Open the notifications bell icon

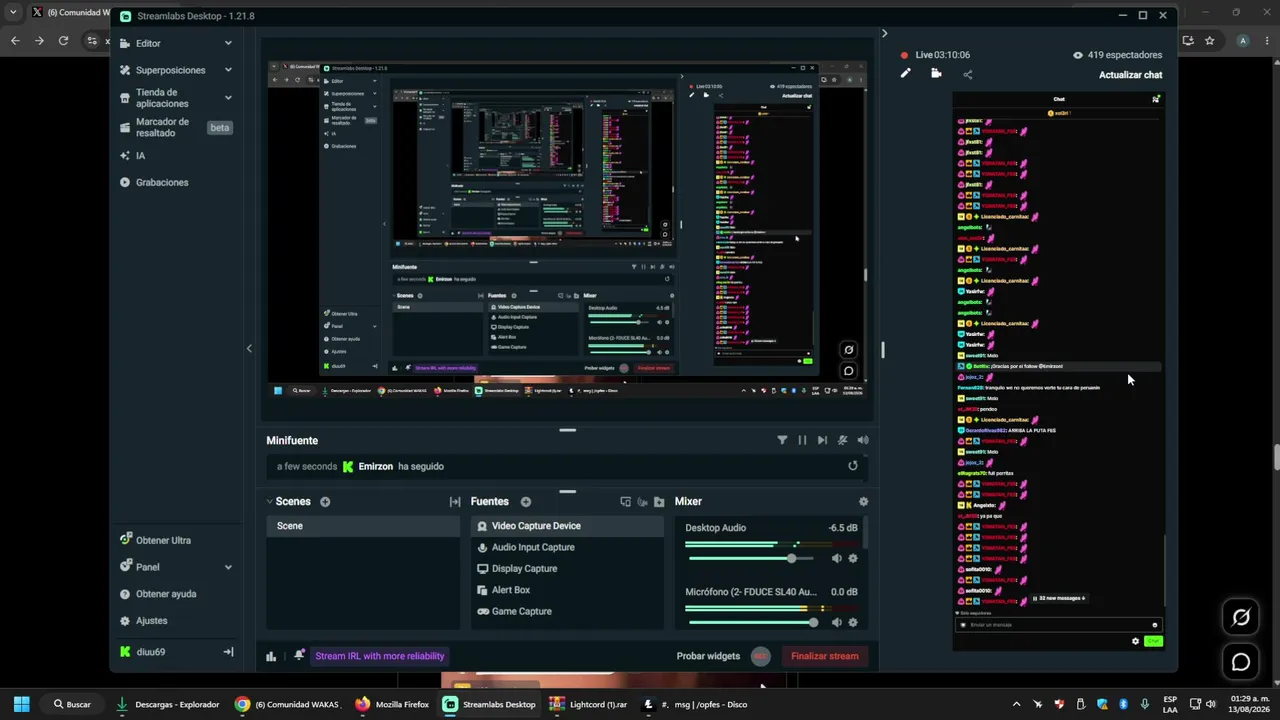pos(299,656)
